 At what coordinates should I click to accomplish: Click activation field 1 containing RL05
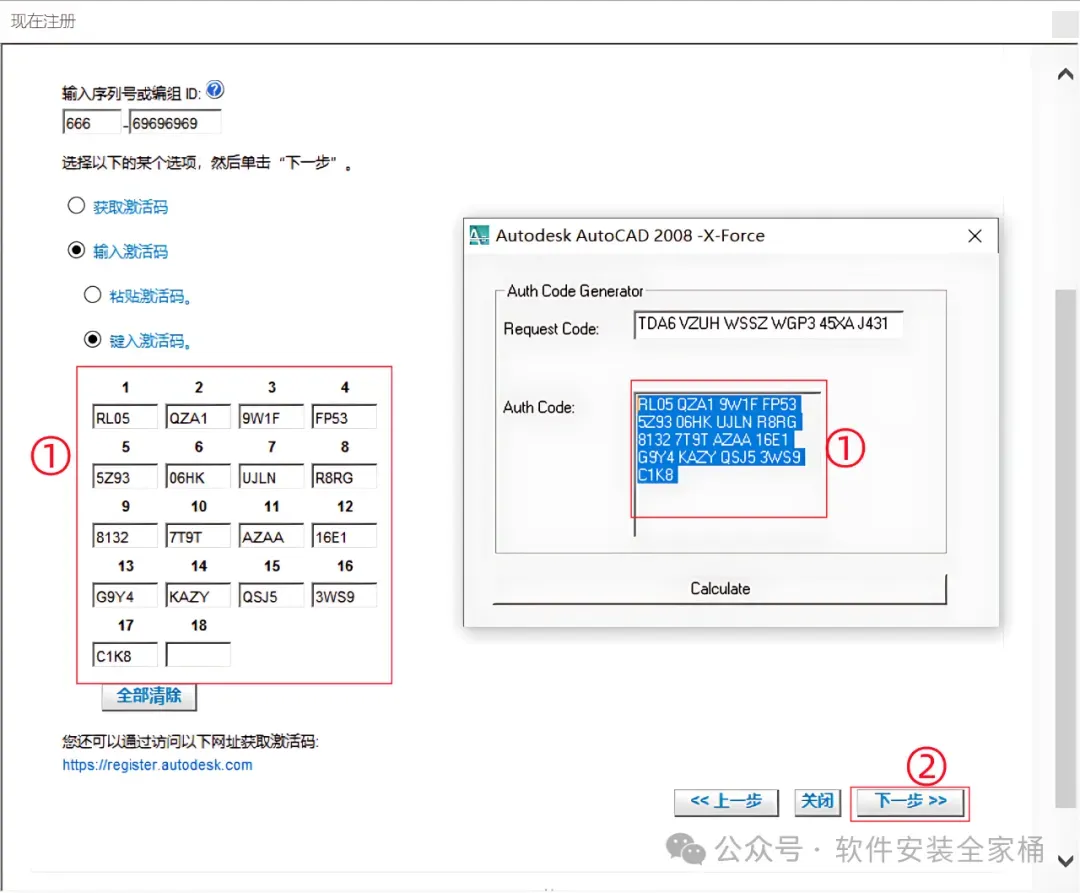pos(125,417)
